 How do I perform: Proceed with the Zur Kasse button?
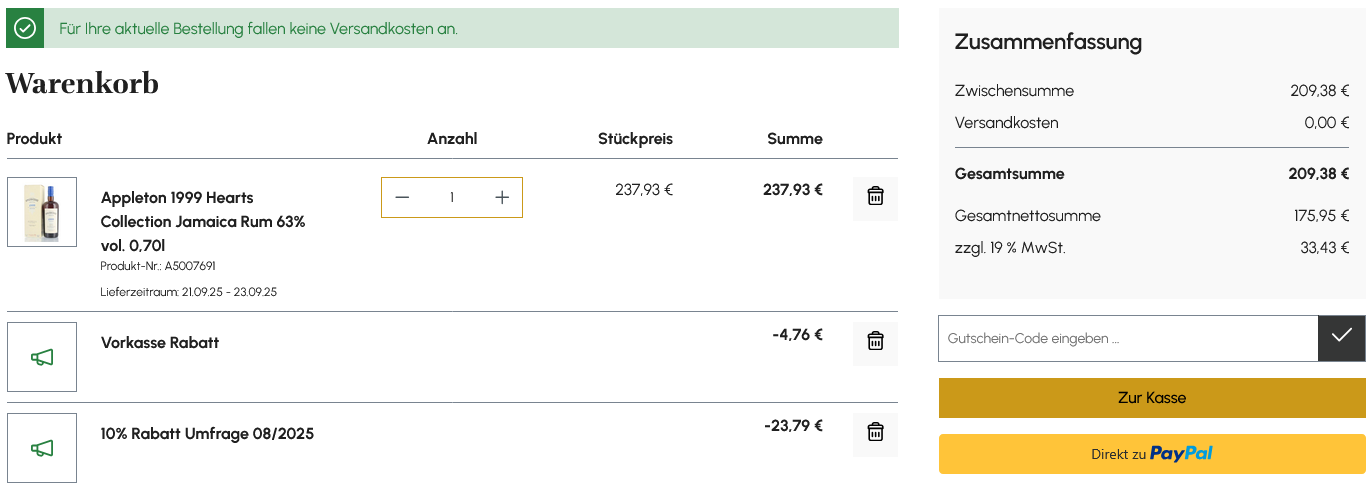1151,398
